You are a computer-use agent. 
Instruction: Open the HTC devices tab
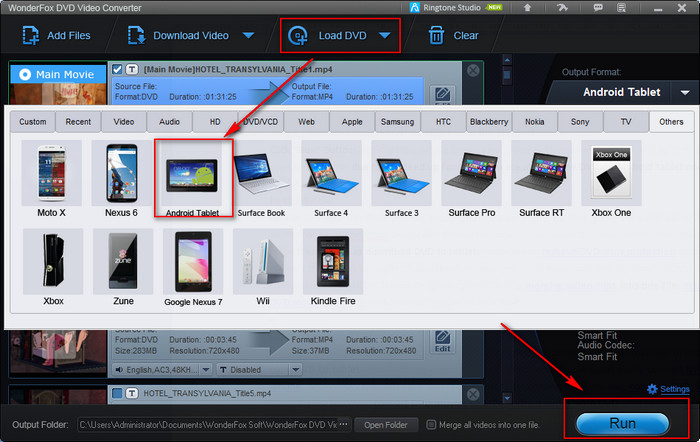443,122
